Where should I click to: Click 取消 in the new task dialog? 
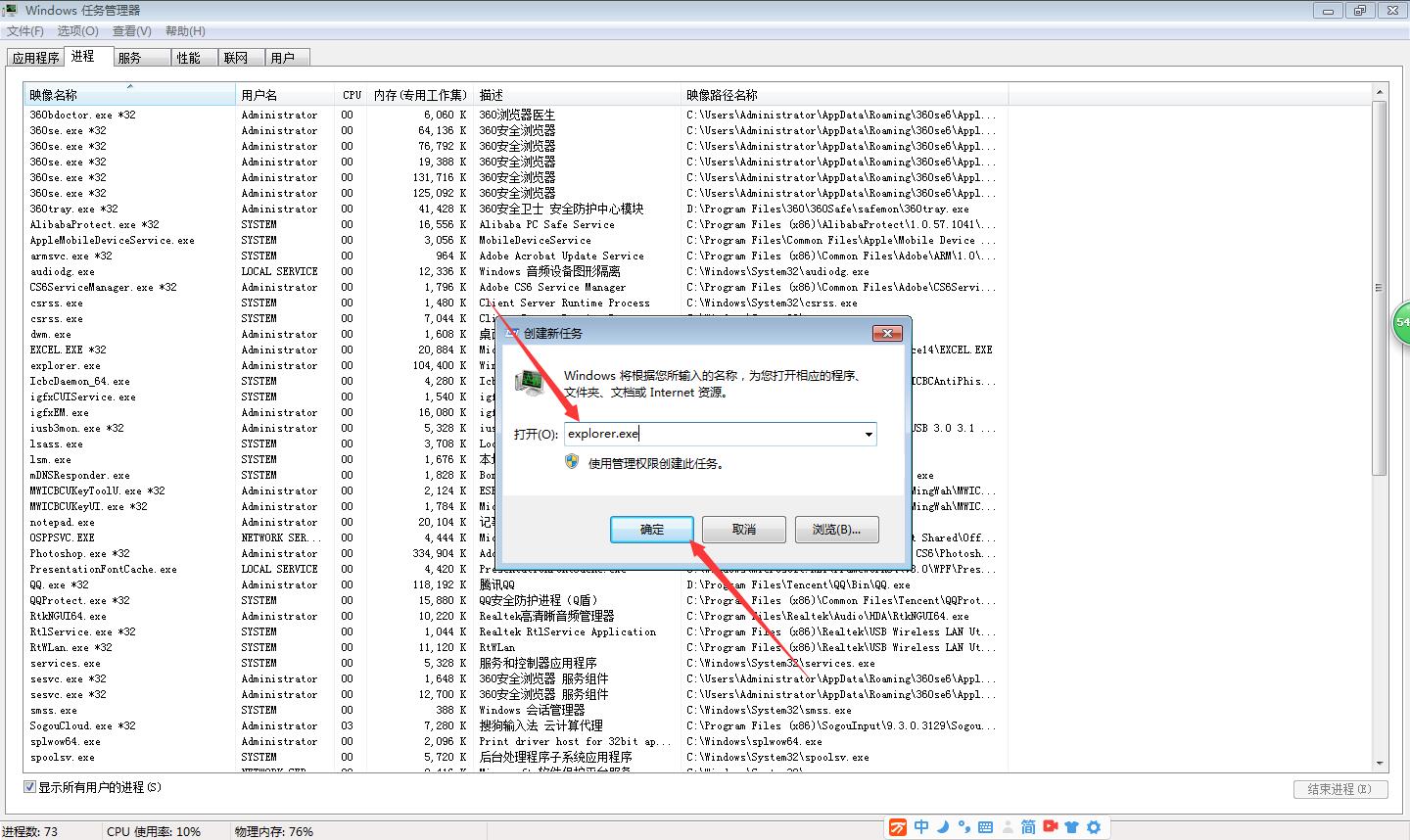744,530
